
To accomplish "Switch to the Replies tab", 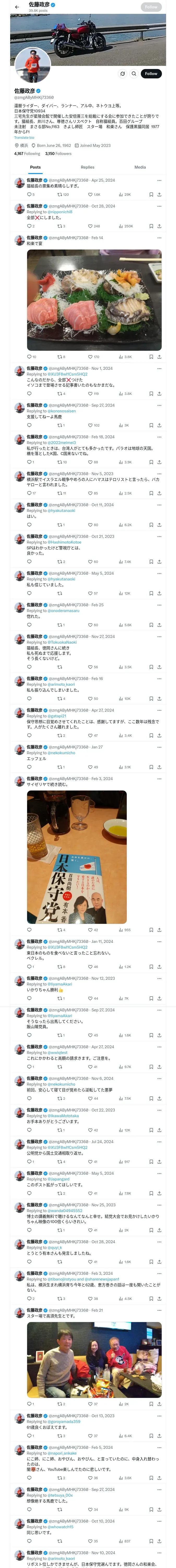I will tap(87, 167).
